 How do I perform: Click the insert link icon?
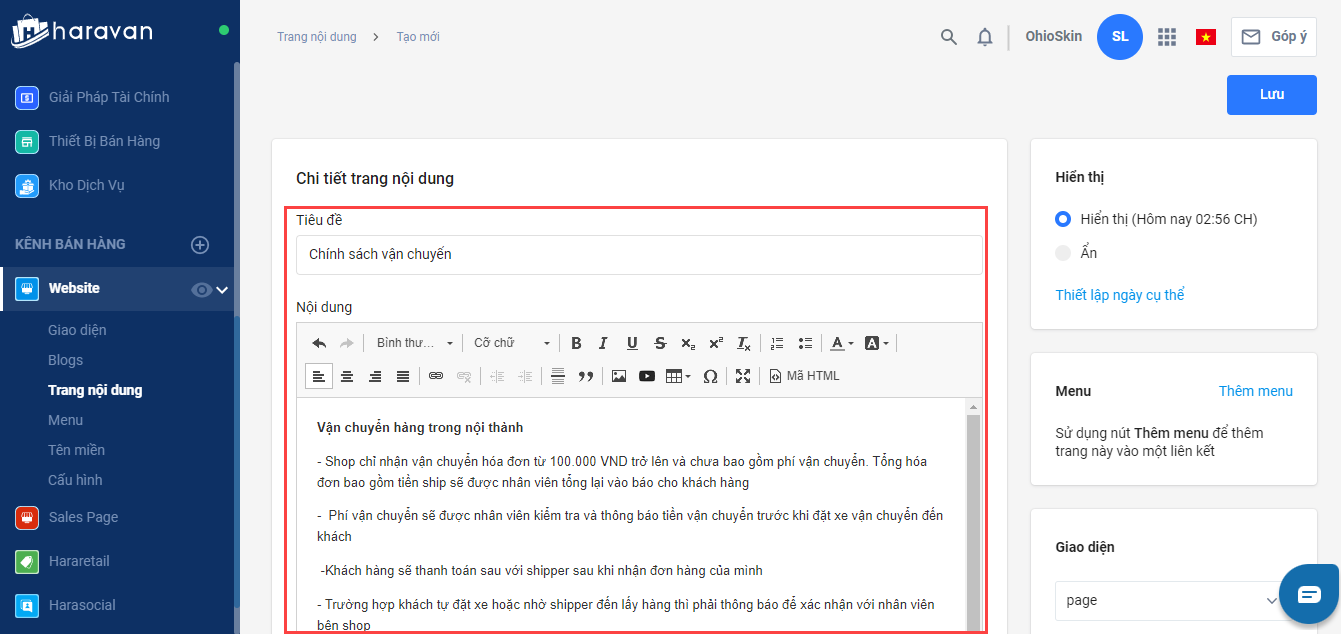coord(435,376)
